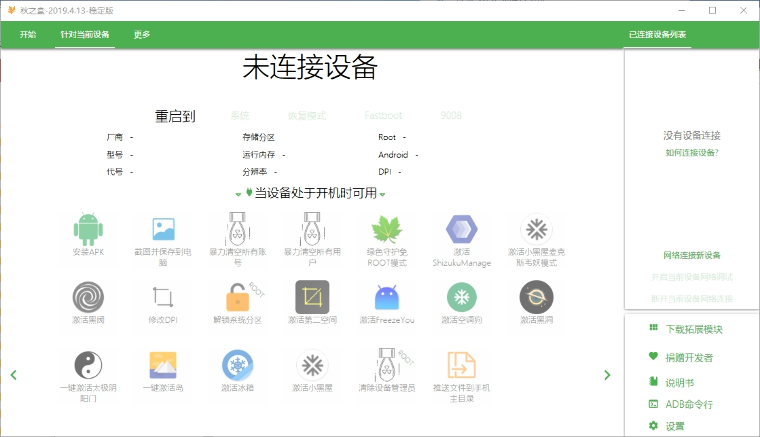Switch to the 开始 tab
Viewport: 760px width, 437px height.
tap(28, 34)
